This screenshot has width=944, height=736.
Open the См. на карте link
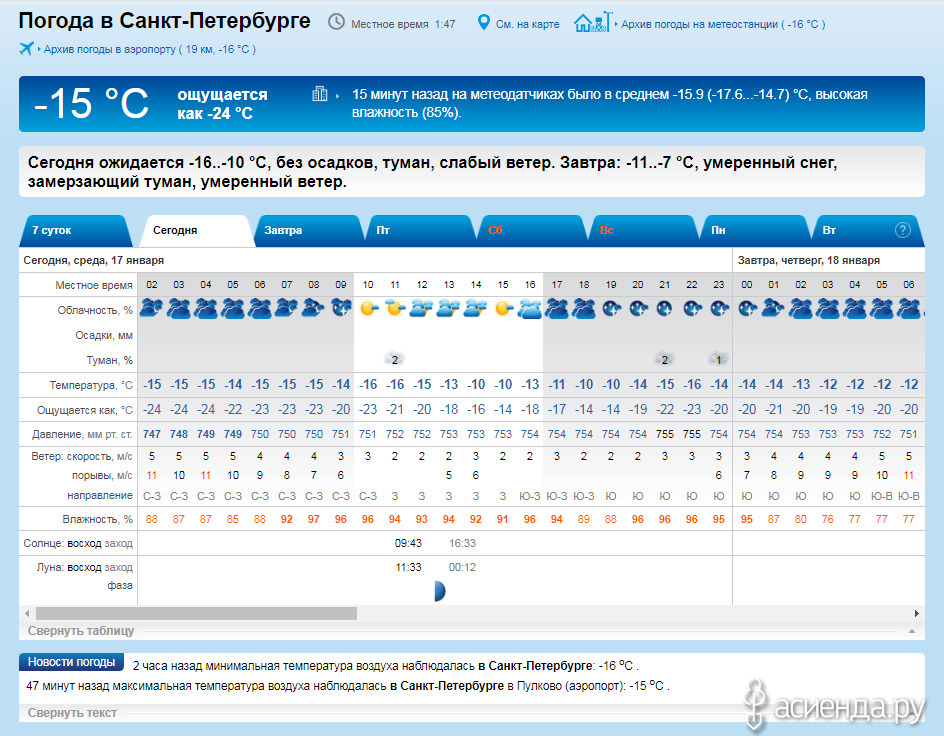[527, 24]
